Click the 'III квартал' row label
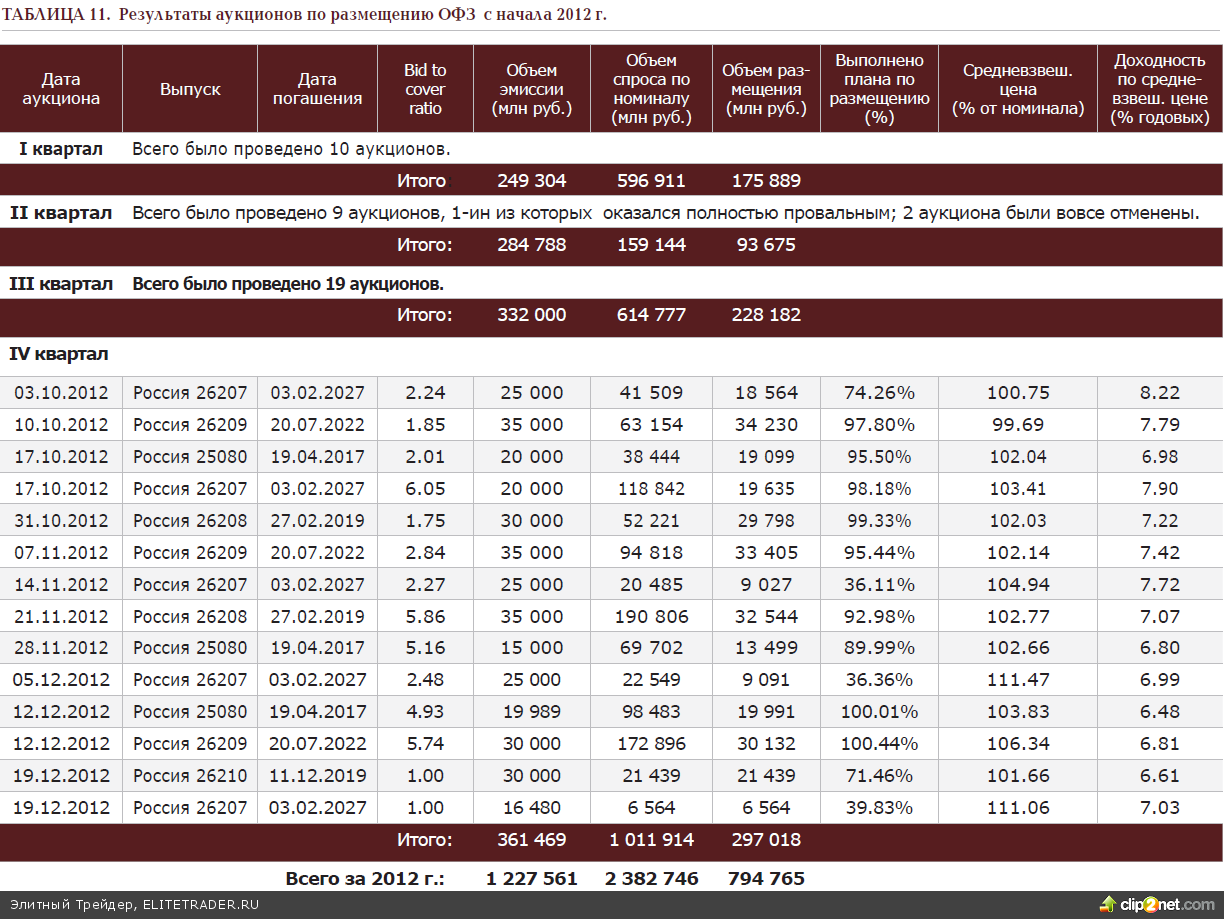1224x919 pixels. click(x=61, y=284)
